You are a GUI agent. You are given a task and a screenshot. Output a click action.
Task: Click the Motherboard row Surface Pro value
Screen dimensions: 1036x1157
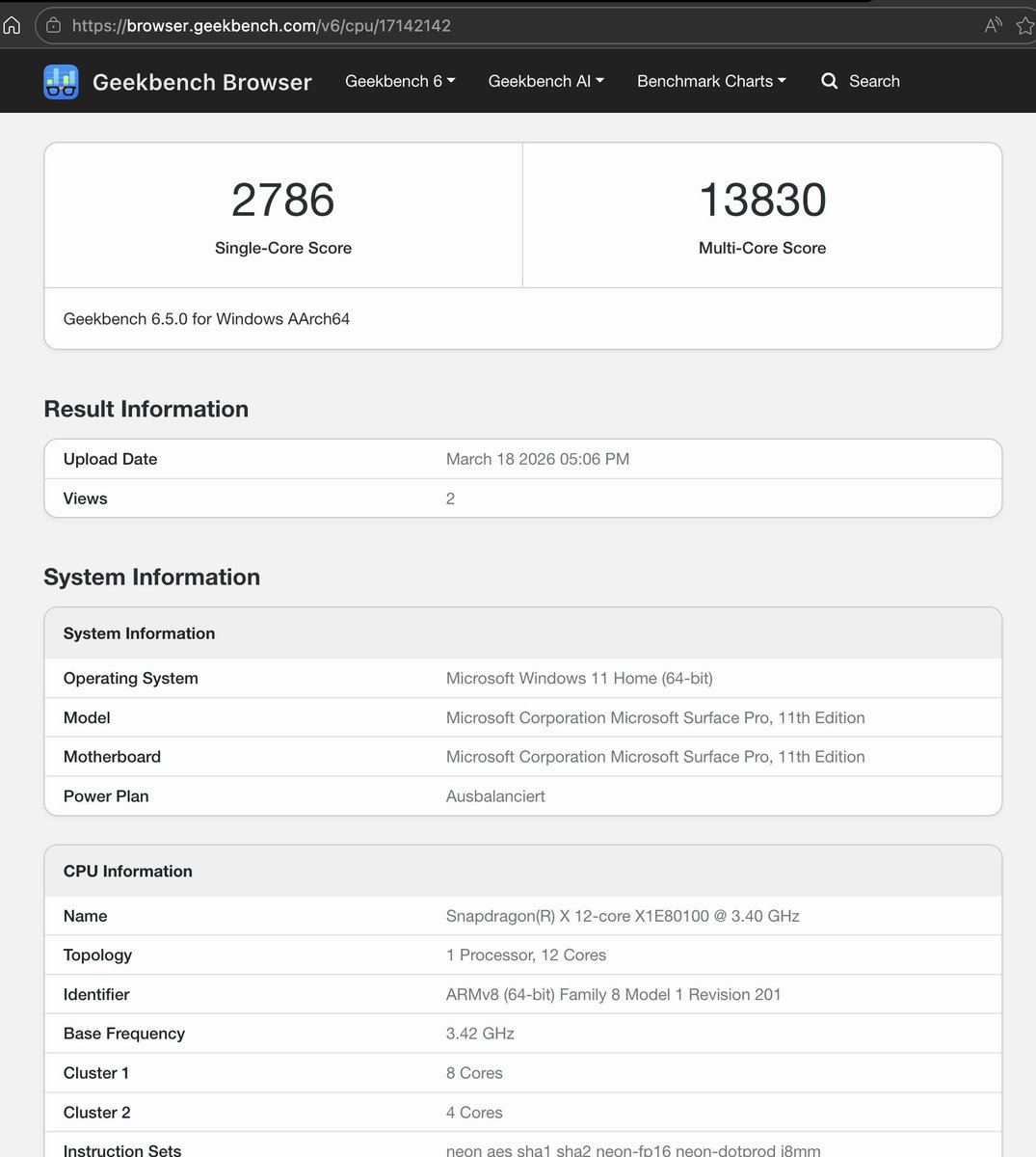(x=655, y=757)
